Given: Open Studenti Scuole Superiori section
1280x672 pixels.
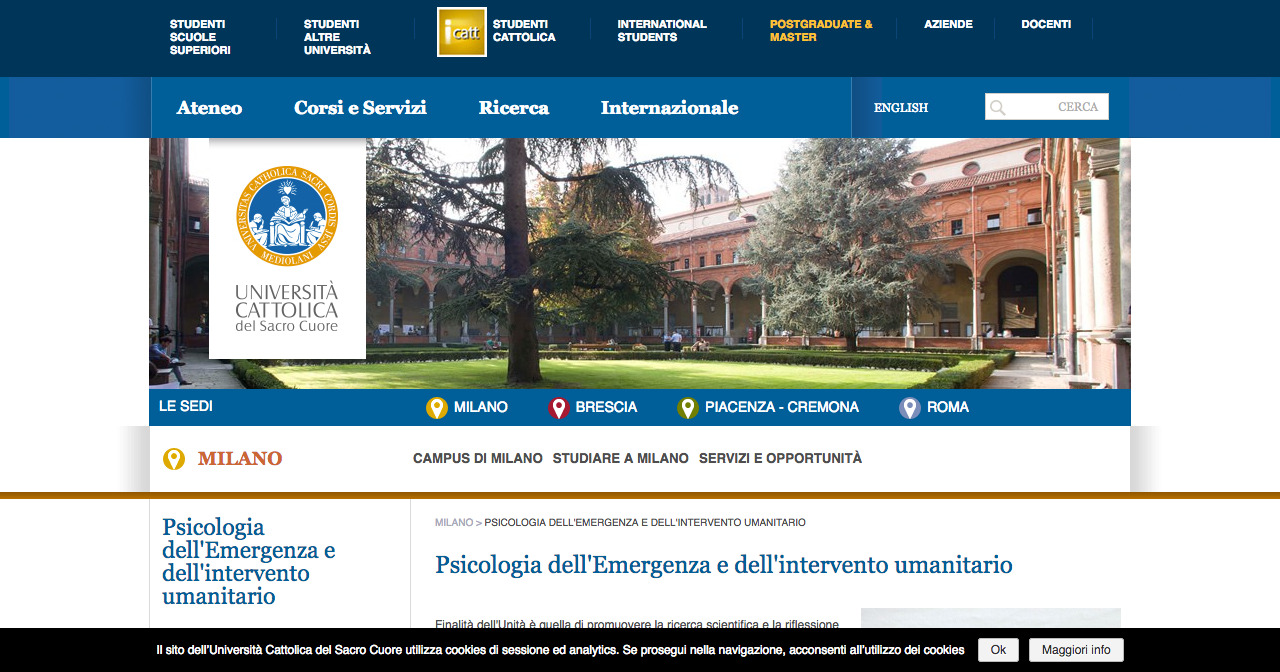Looking at the screenshot, I should click(x=200, y=37).
